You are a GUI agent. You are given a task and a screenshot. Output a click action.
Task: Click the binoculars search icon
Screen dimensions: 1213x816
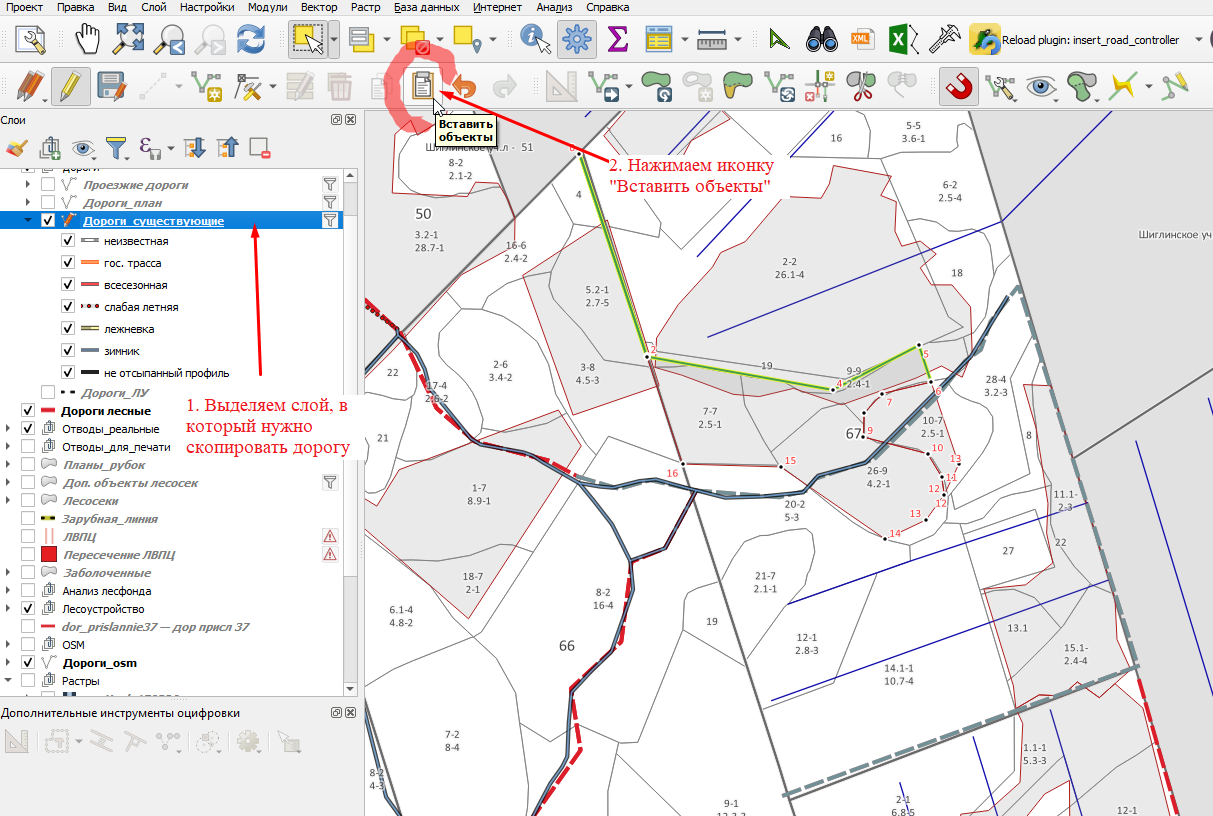820,39
